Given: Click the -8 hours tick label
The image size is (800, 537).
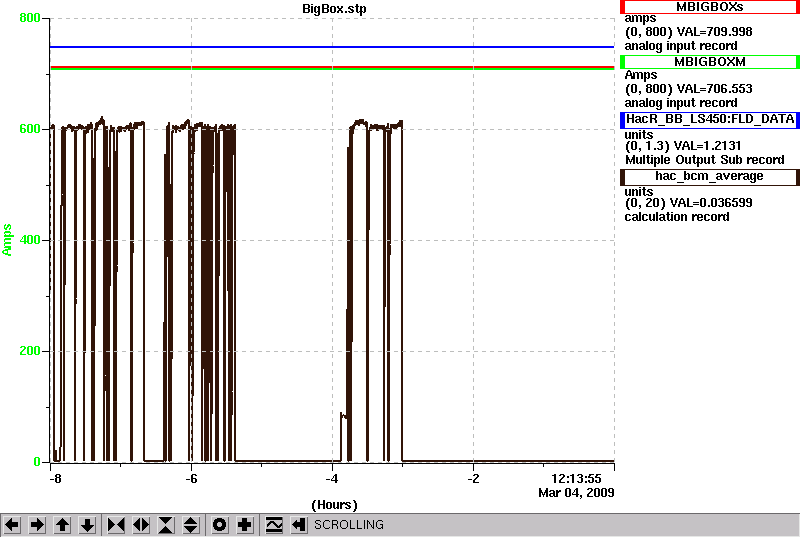Looking at the screenshot, I should tap(55, 479).
